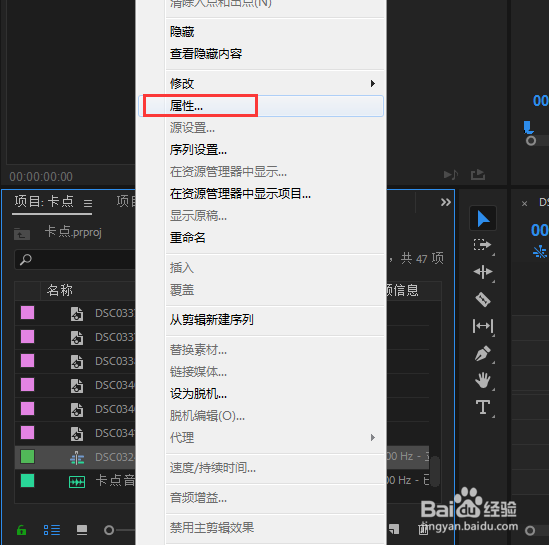Screen dimensions: 549x545
Task: Select the Slip tool
Action: pos(483,326)
